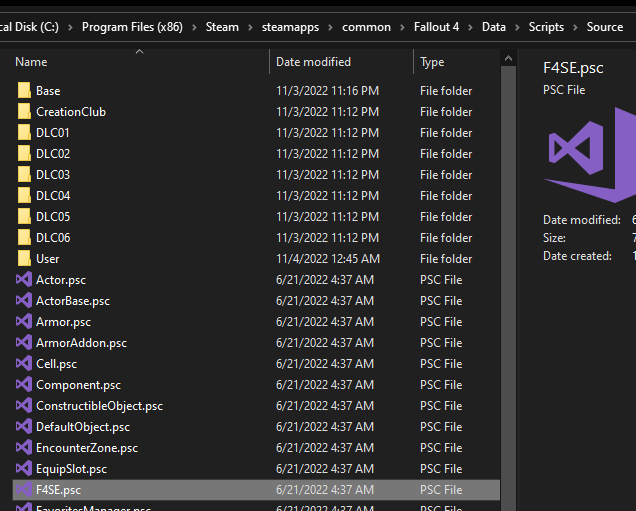
Task: Click the DefaultObject.psc file icon
Action: click(x=24, y=427)
